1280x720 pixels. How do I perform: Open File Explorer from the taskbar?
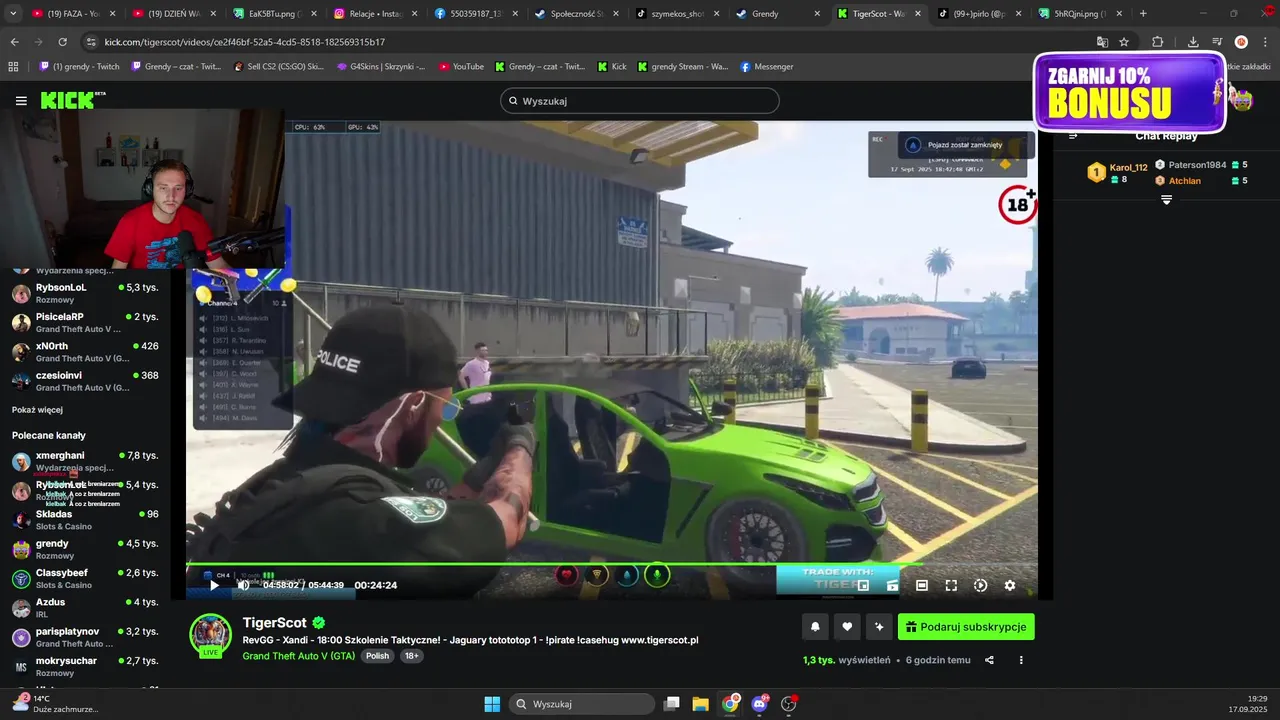click(701, 704)
